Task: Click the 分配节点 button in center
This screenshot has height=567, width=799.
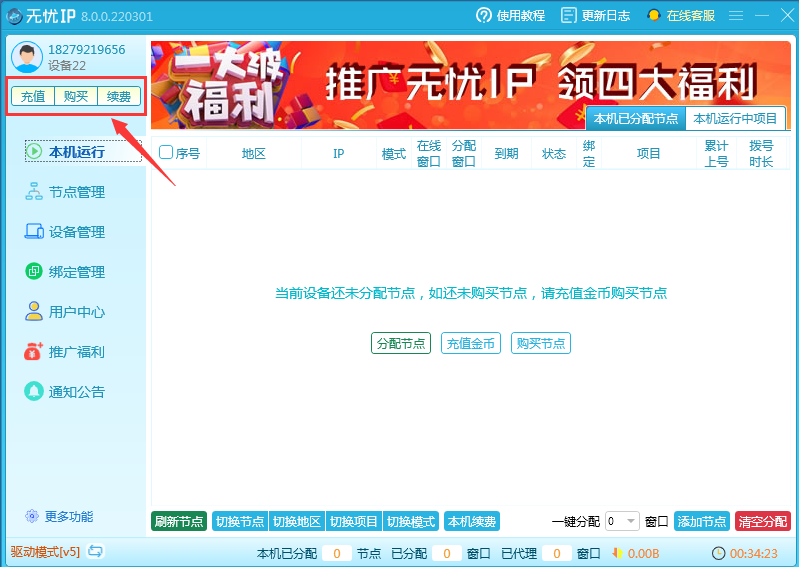Action: (401, 343)
